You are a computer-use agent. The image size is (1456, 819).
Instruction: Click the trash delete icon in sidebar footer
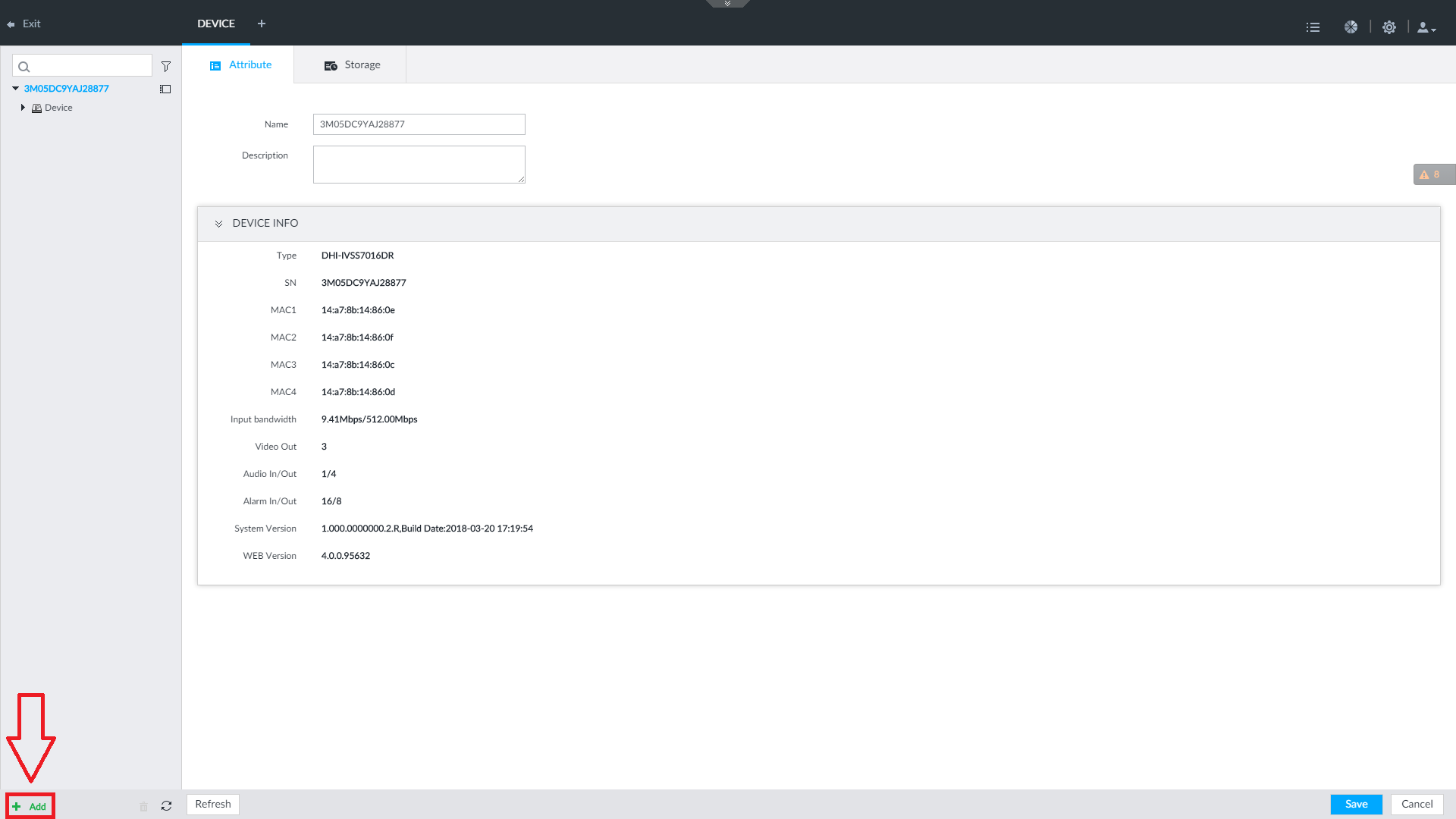143,807
